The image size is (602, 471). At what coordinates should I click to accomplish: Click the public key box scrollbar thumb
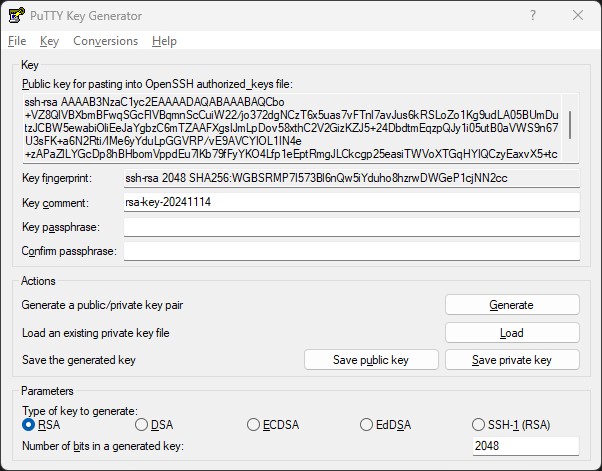[571, 125]
